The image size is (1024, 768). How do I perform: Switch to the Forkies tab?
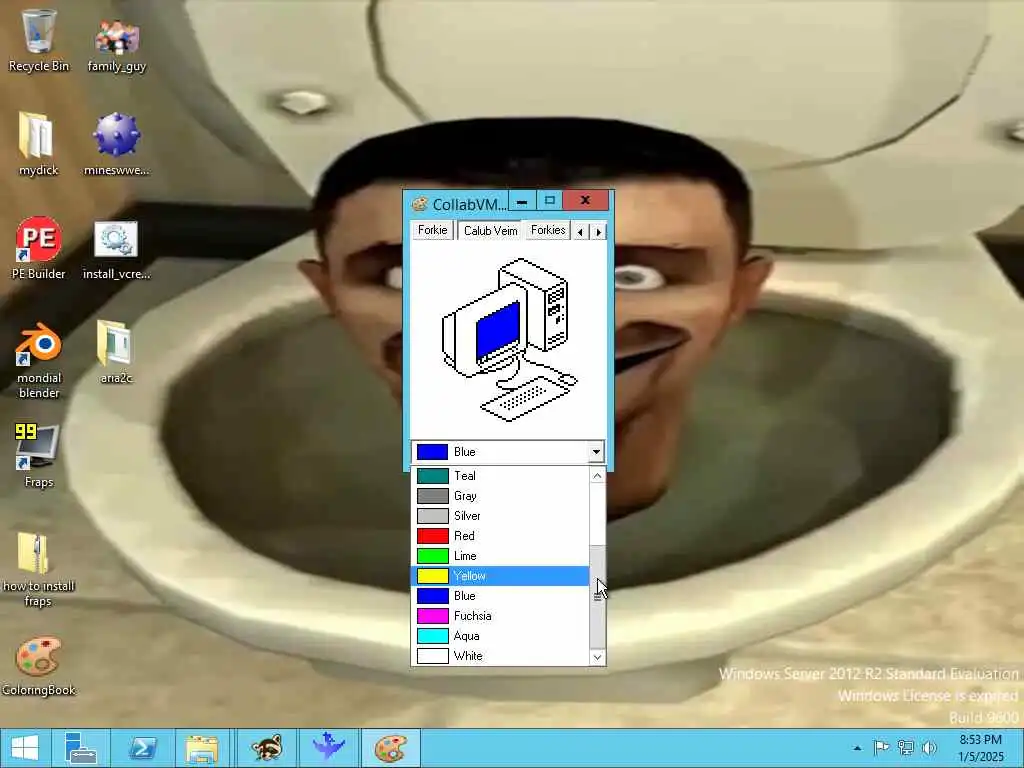pos(548,230)
